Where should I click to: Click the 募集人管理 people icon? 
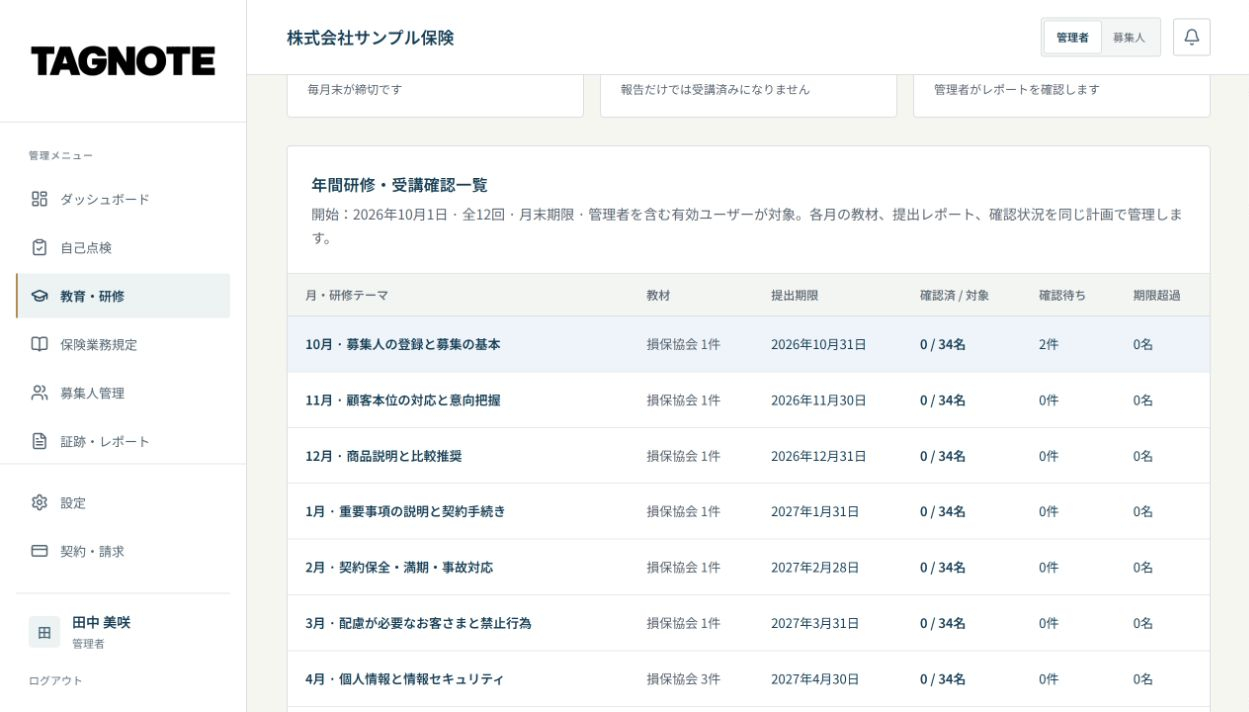[x=39, y=393]
